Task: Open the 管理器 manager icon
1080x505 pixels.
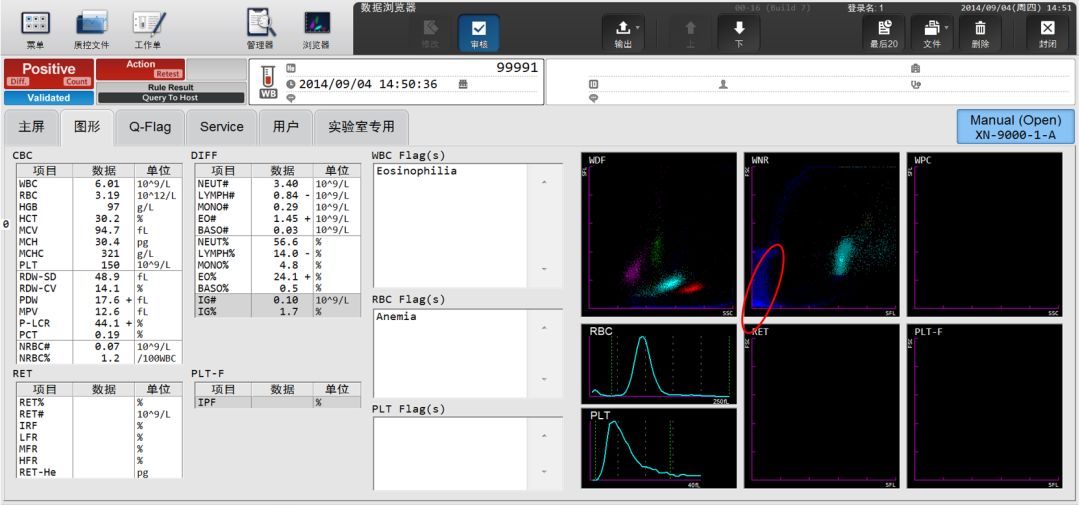Action: (x=260, y=29)
